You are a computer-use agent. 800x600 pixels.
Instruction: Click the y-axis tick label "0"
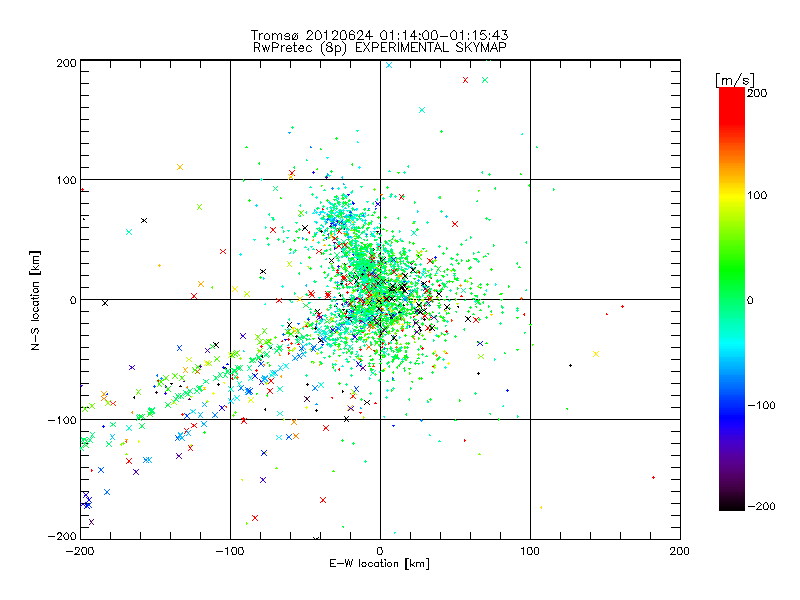click(x=73, y=300)
